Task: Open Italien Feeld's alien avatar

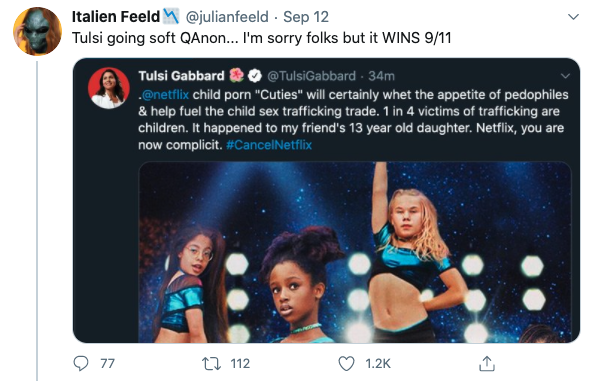Action: pos(37,31)
